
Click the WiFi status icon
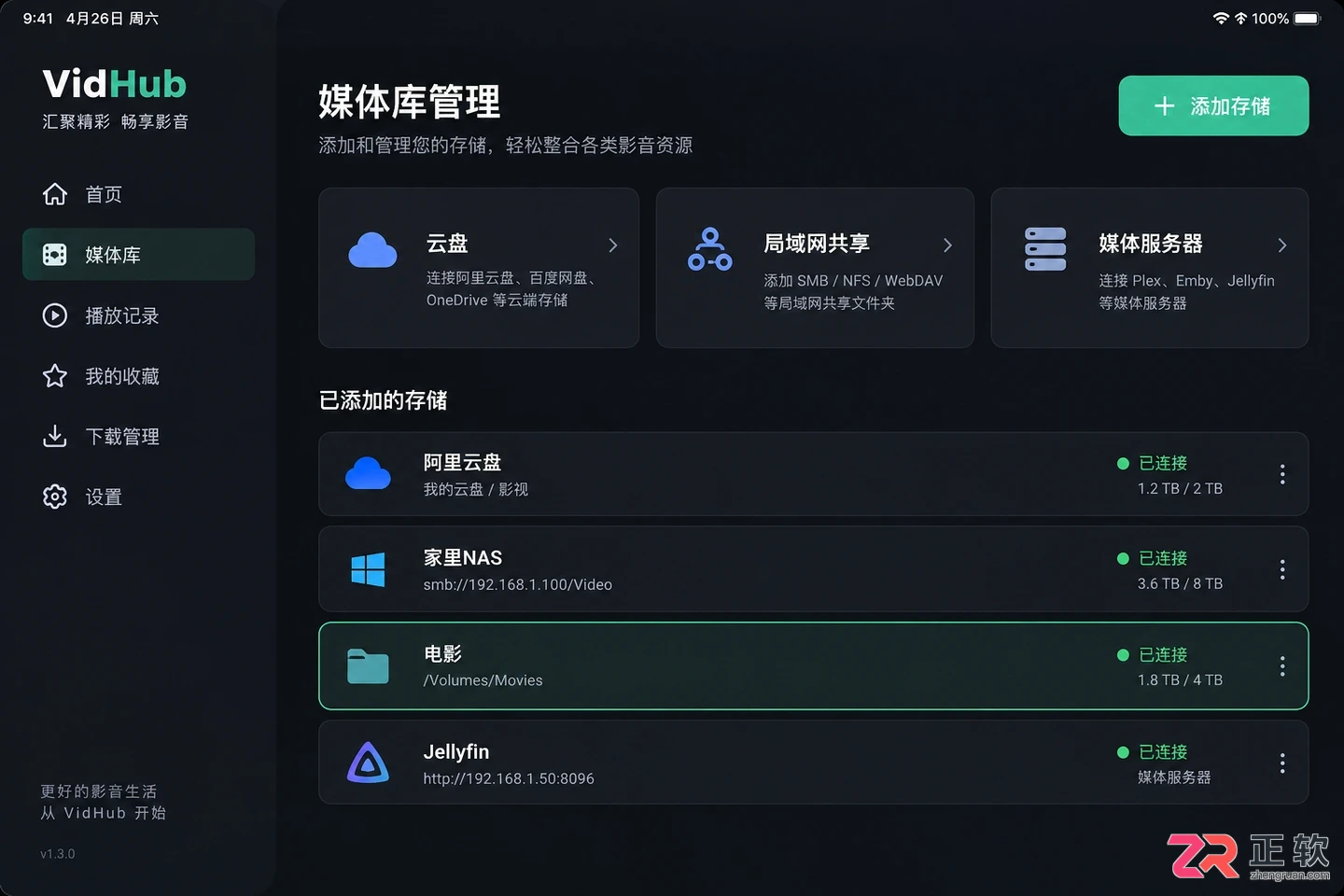point(1221,19)
